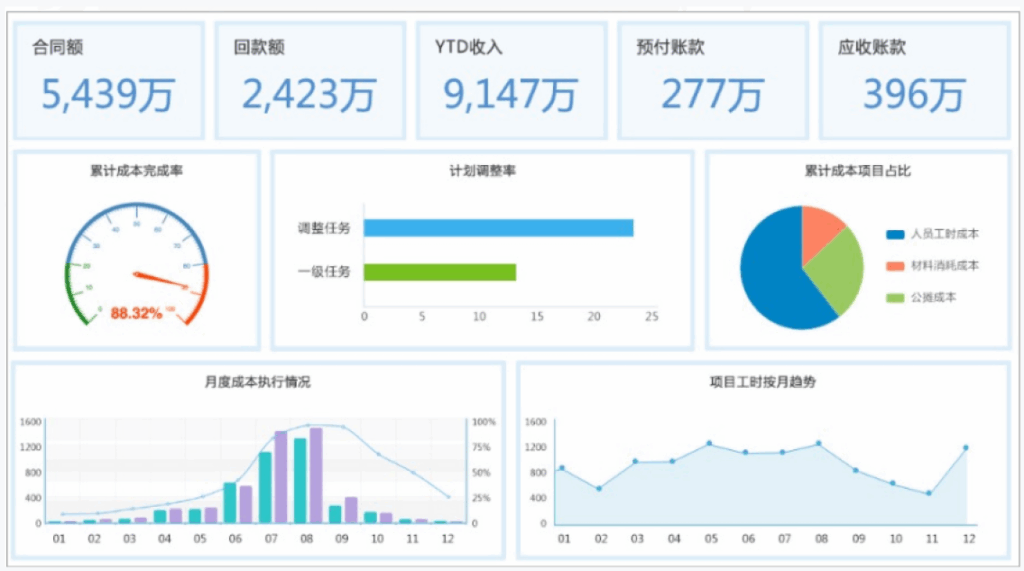Select the month 12 point on 项目工时按月趋势
Screen dimensions: 1024x571
click(x=965, y=448)
